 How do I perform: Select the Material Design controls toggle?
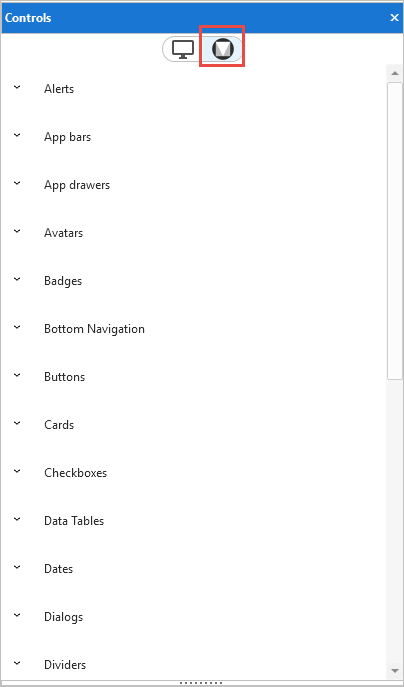point(223,49)
